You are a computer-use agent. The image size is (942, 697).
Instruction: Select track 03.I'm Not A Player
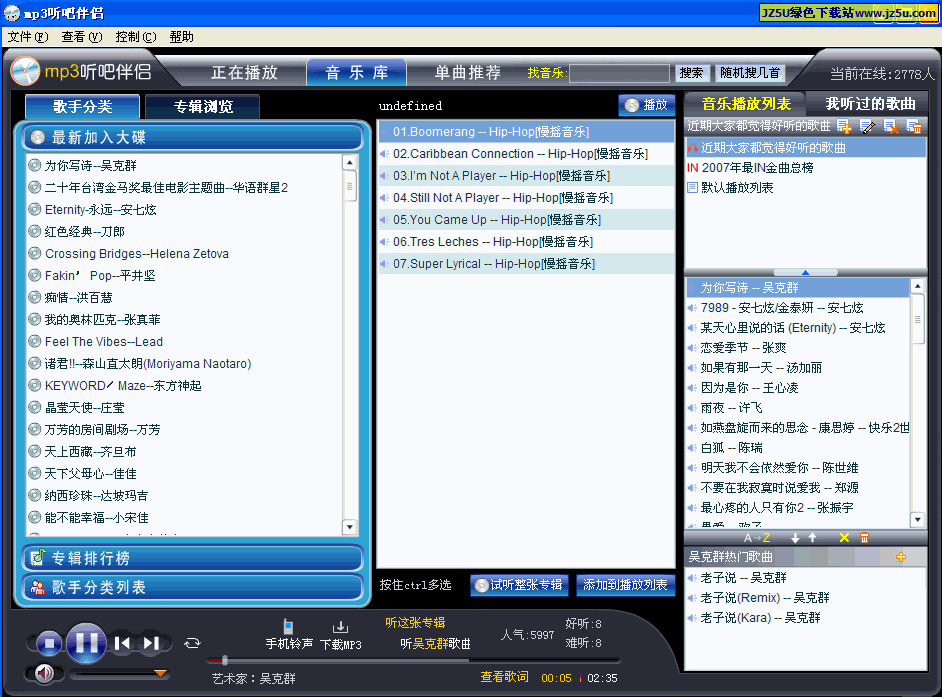point(526,176)
